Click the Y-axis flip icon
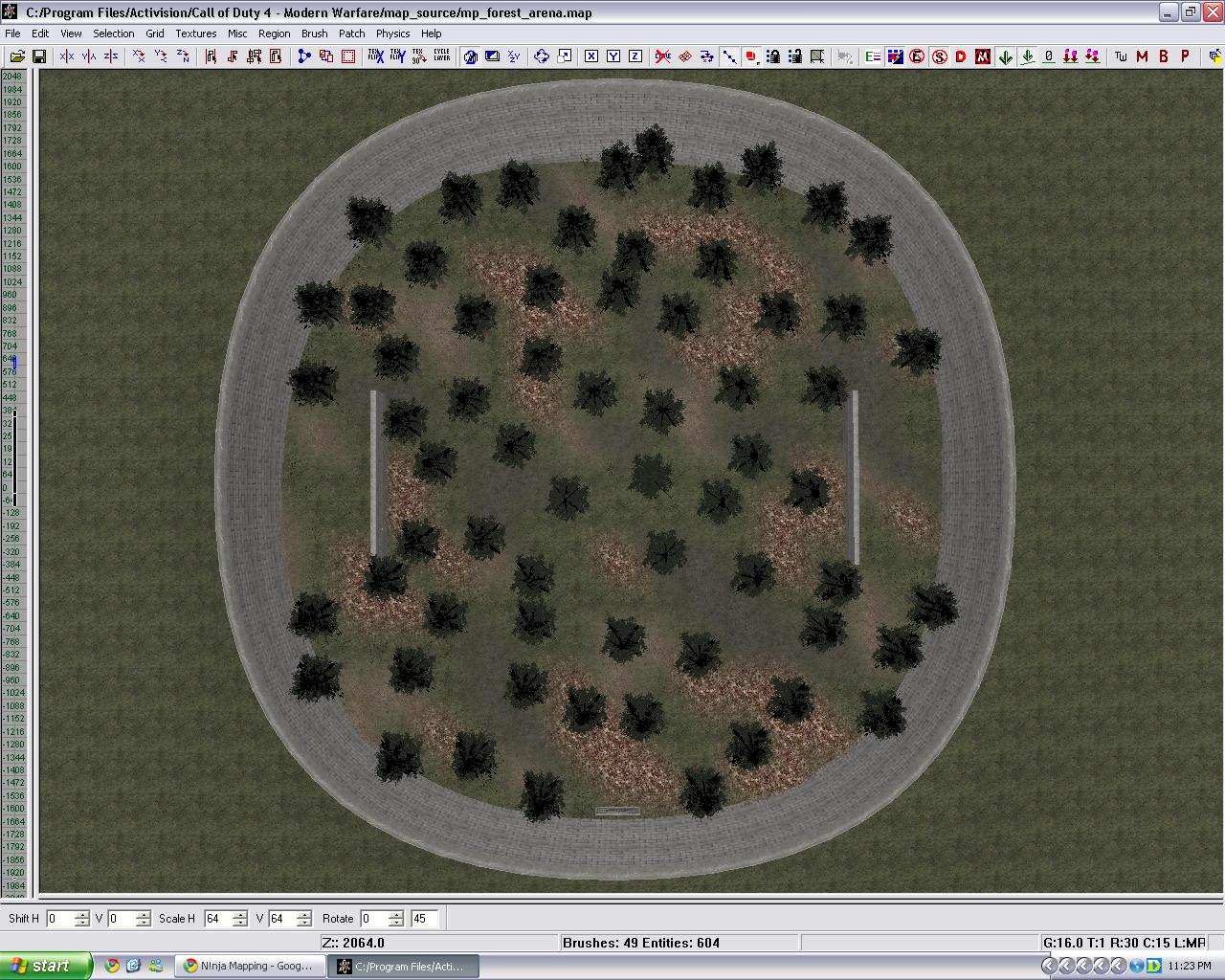Image resolution: width=1225 pixels, height=980 pixels. point(88,56)
